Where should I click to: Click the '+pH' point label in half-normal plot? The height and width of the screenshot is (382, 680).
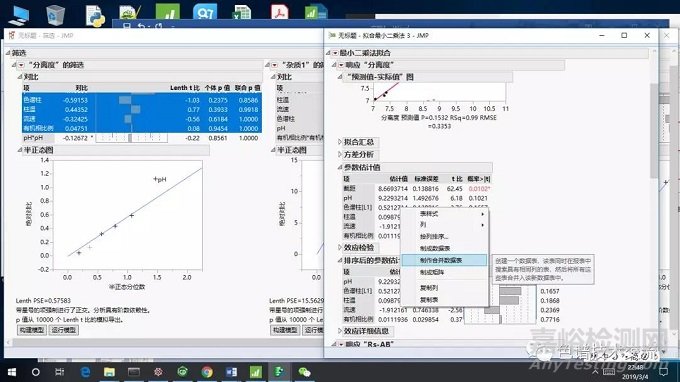tap(160, 179)
